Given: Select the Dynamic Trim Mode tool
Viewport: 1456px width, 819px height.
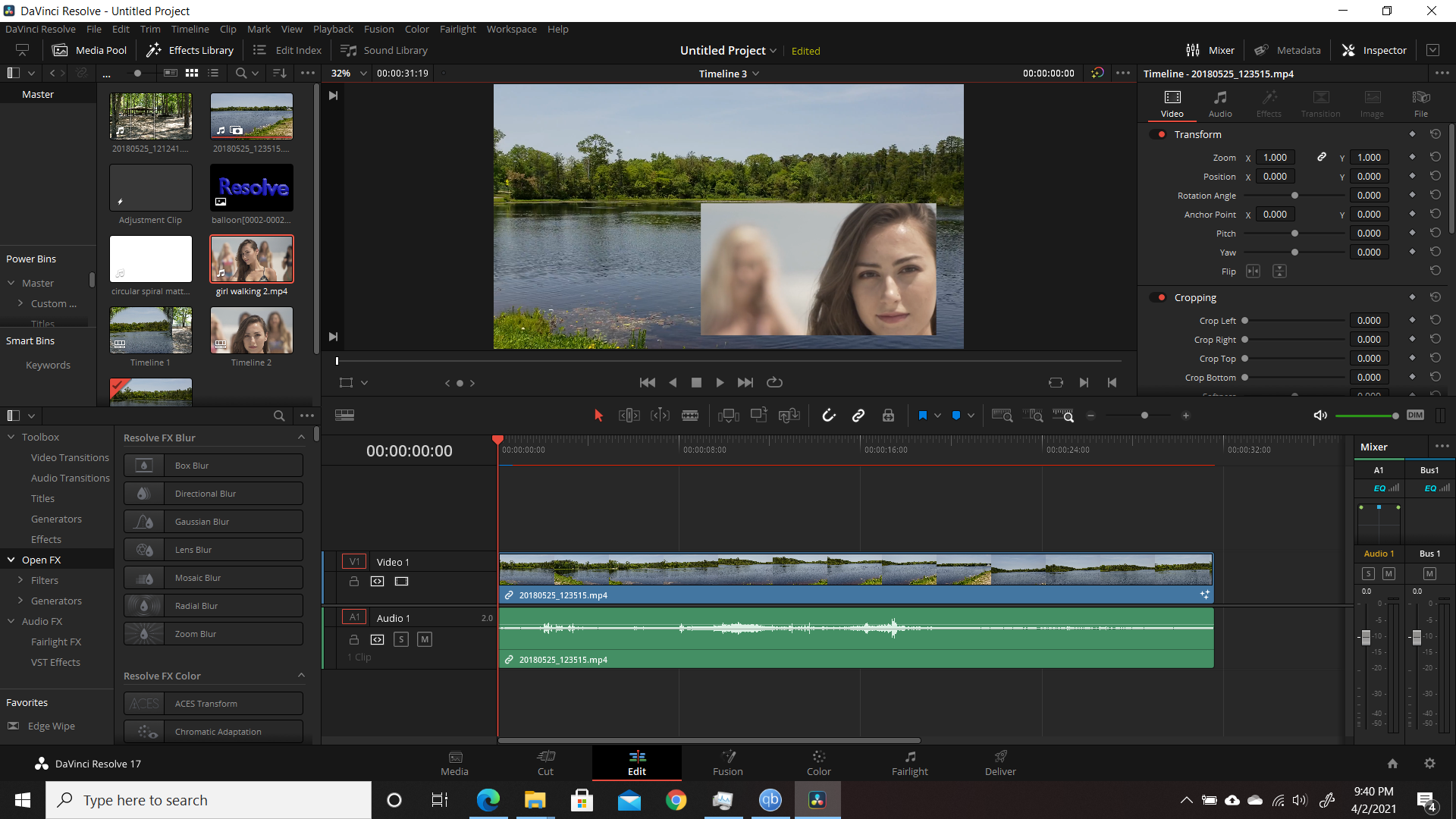Looking at the screenshot, I should 660,416.
